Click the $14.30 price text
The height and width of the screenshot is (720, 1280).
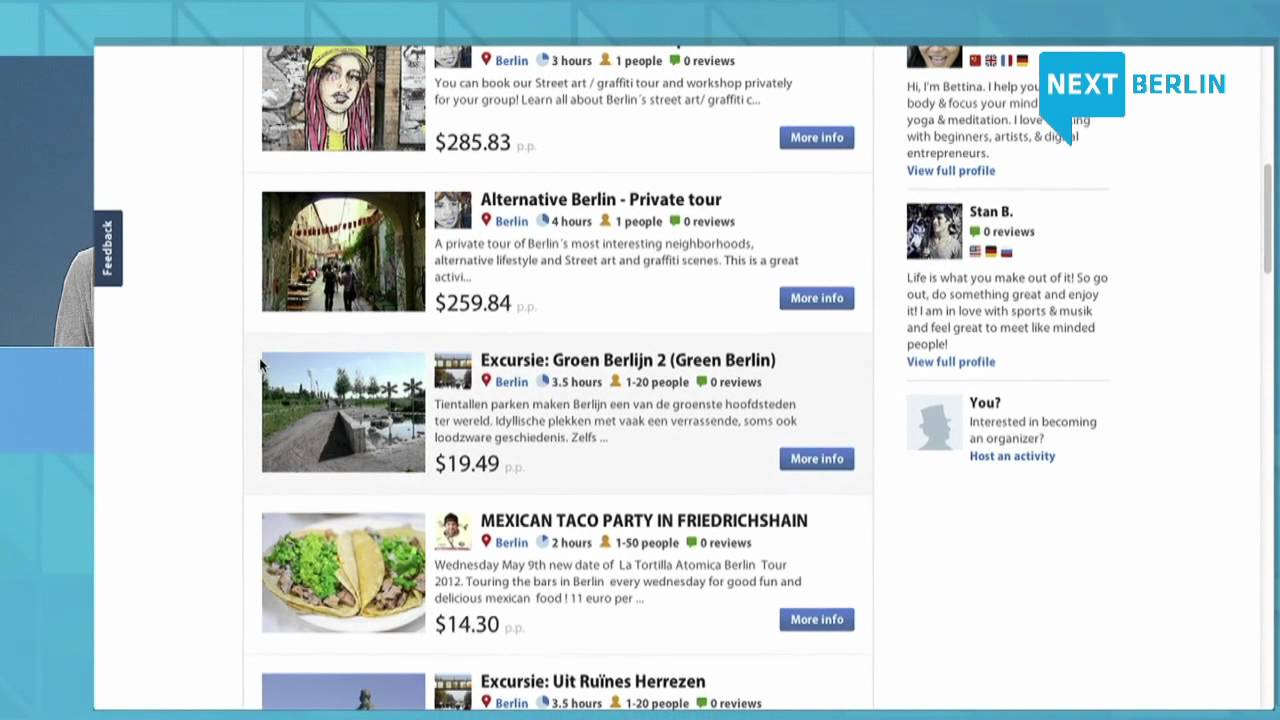[467, 625]
